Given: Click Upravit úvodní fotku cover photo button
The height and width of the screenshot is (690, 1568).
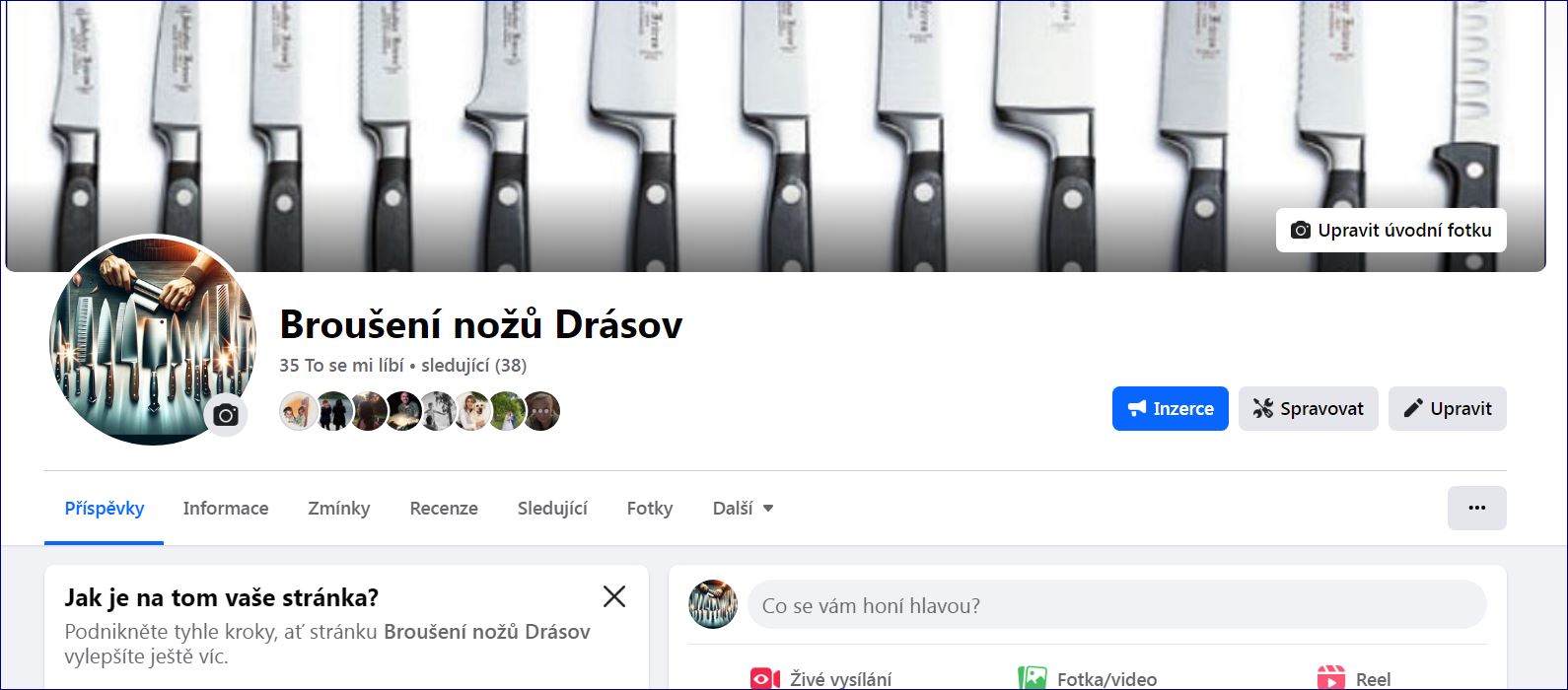Looking at the screenshot, I should (x=1390, y=231).
